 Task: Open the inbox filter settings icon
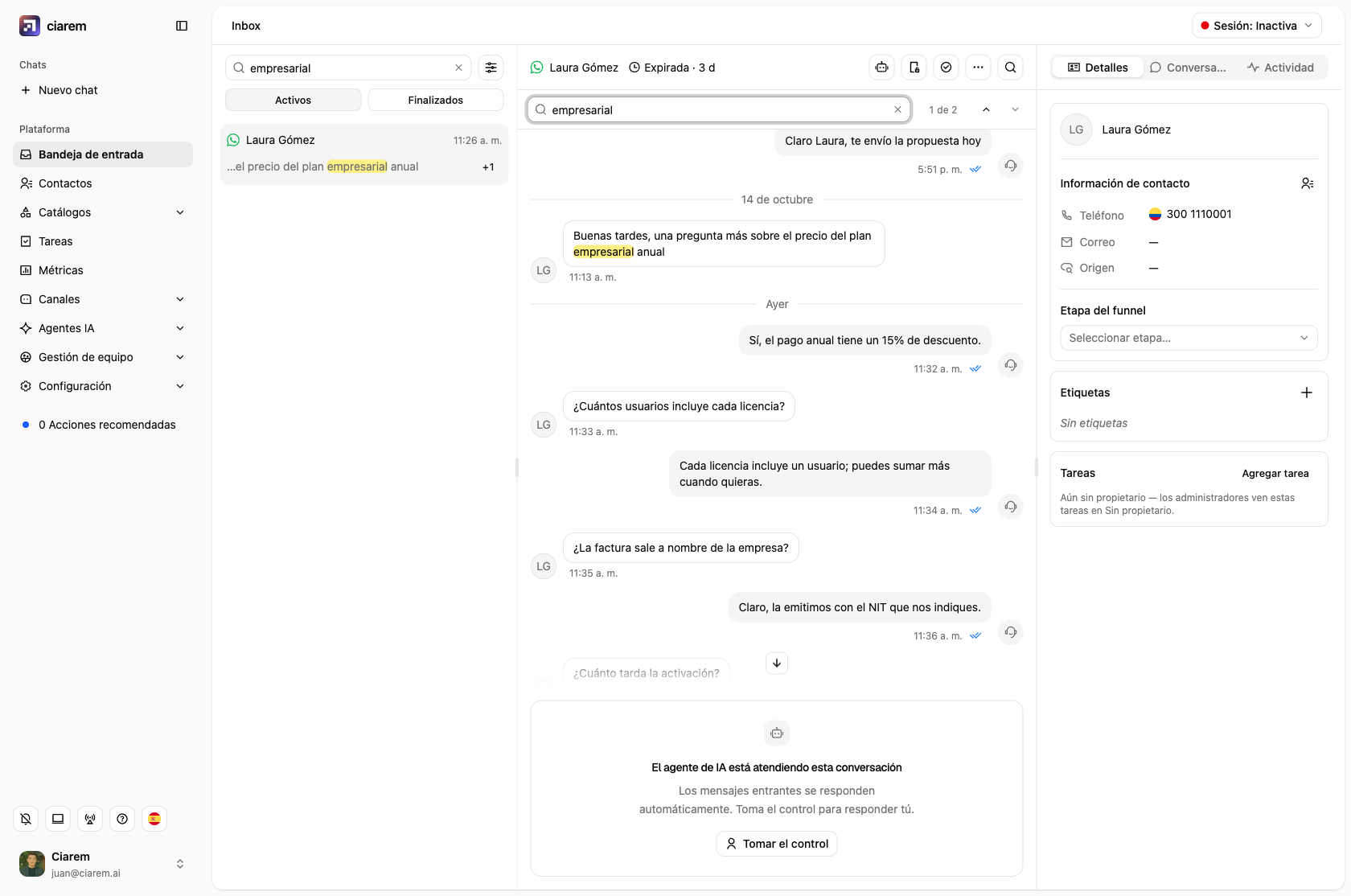[491, 68]
